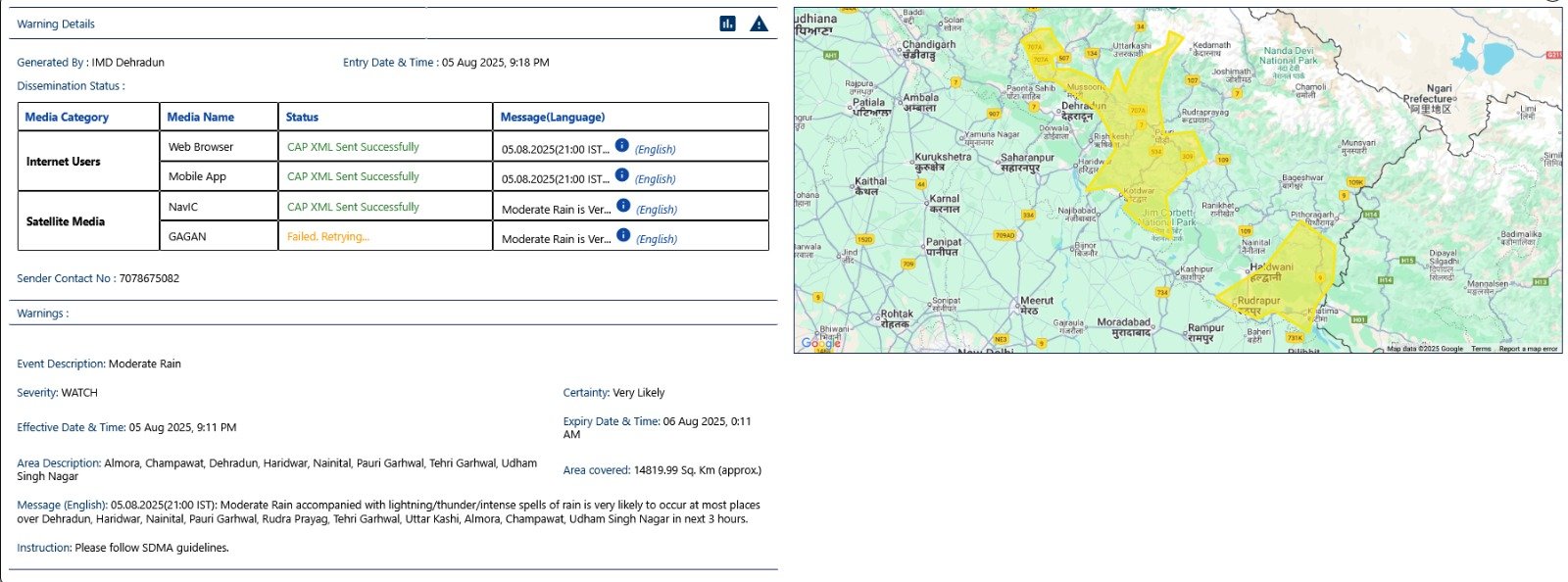Click the warning triangle icon

759,24
